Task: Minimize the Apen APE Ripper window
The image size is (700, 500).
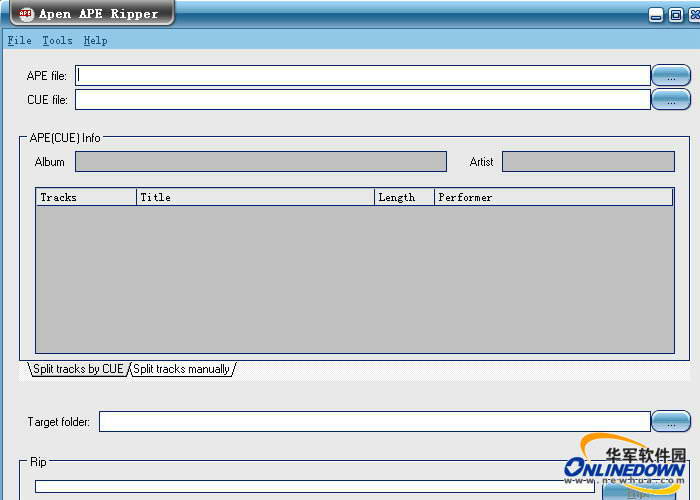Action: click(x=656, y=16)
